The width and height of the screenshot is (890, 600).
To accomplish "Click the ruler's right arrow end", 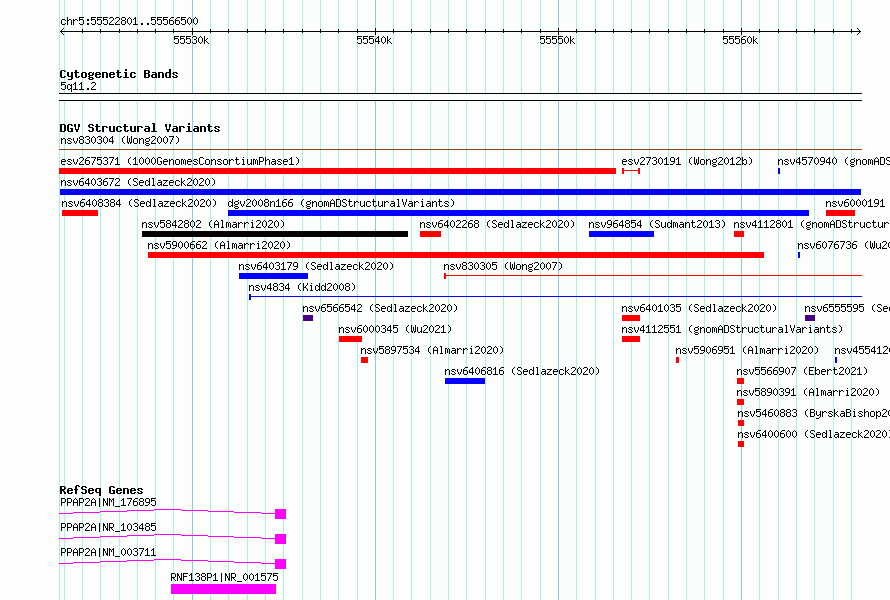I will pos(858,31).
